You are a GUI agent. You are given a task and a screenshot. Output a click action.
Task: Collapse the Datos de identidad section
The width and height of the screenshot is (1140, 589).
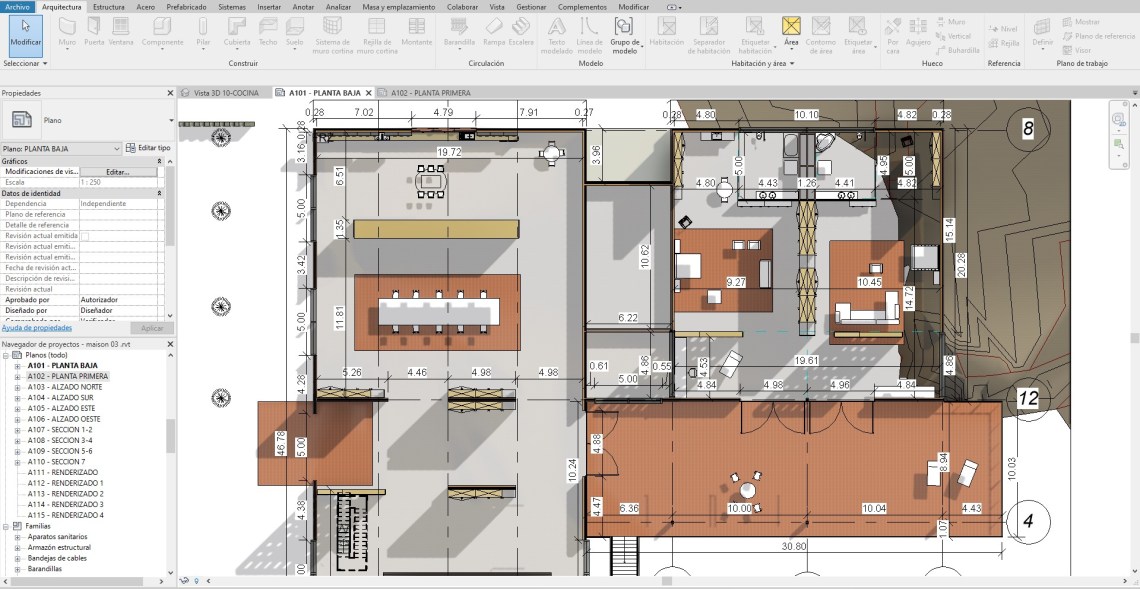point(160,193)
